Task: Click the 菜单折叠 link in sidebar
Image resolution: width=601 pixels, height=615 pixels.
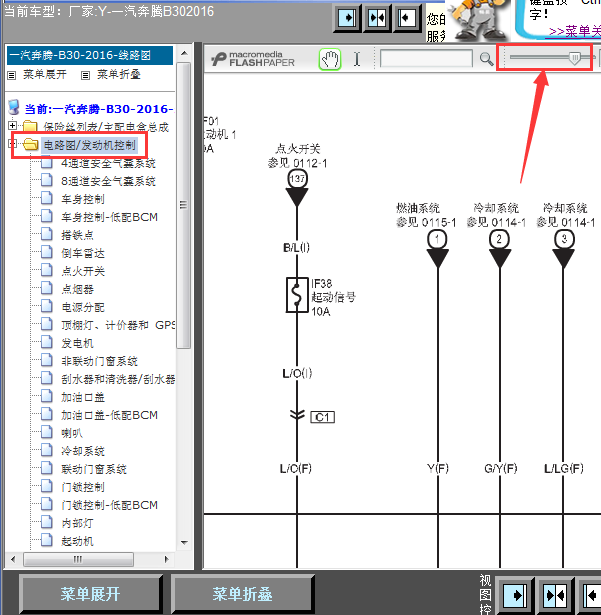Action: (118, 75)
